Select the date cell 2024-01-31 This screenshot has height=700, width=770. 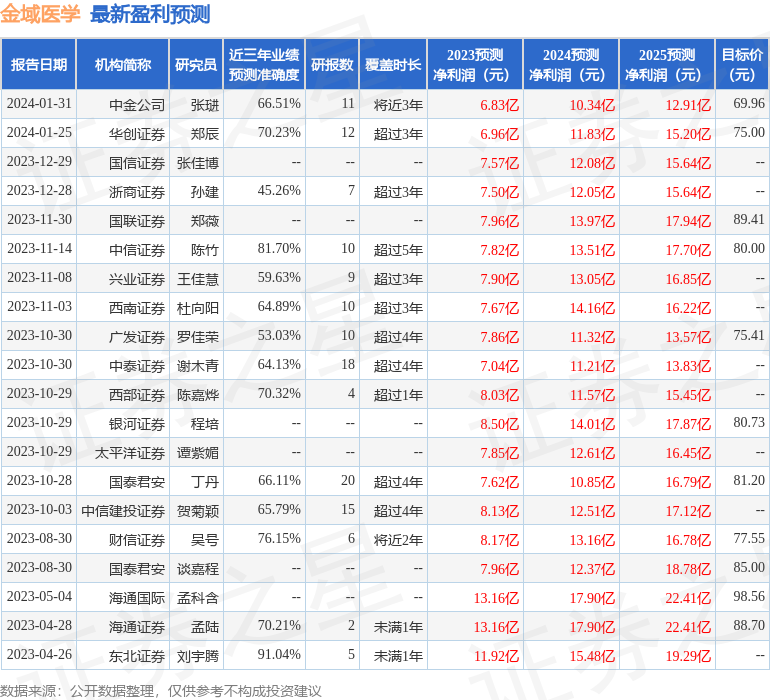pyautogui.click(x=39, y=104)
